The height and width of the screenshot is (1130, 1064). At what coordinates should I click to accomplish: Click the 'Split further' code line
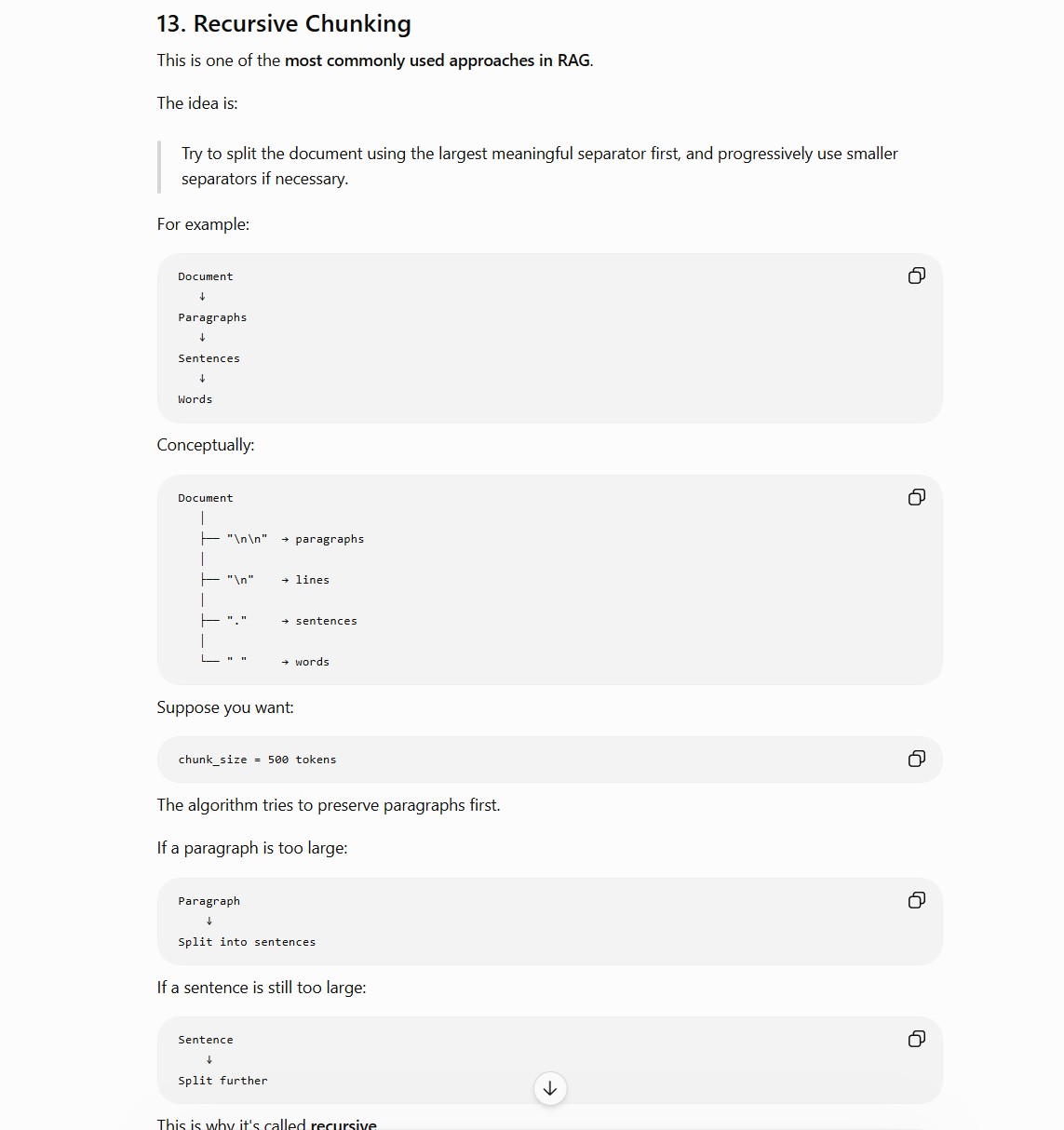pyautogui.click(x=222, y=1081)
